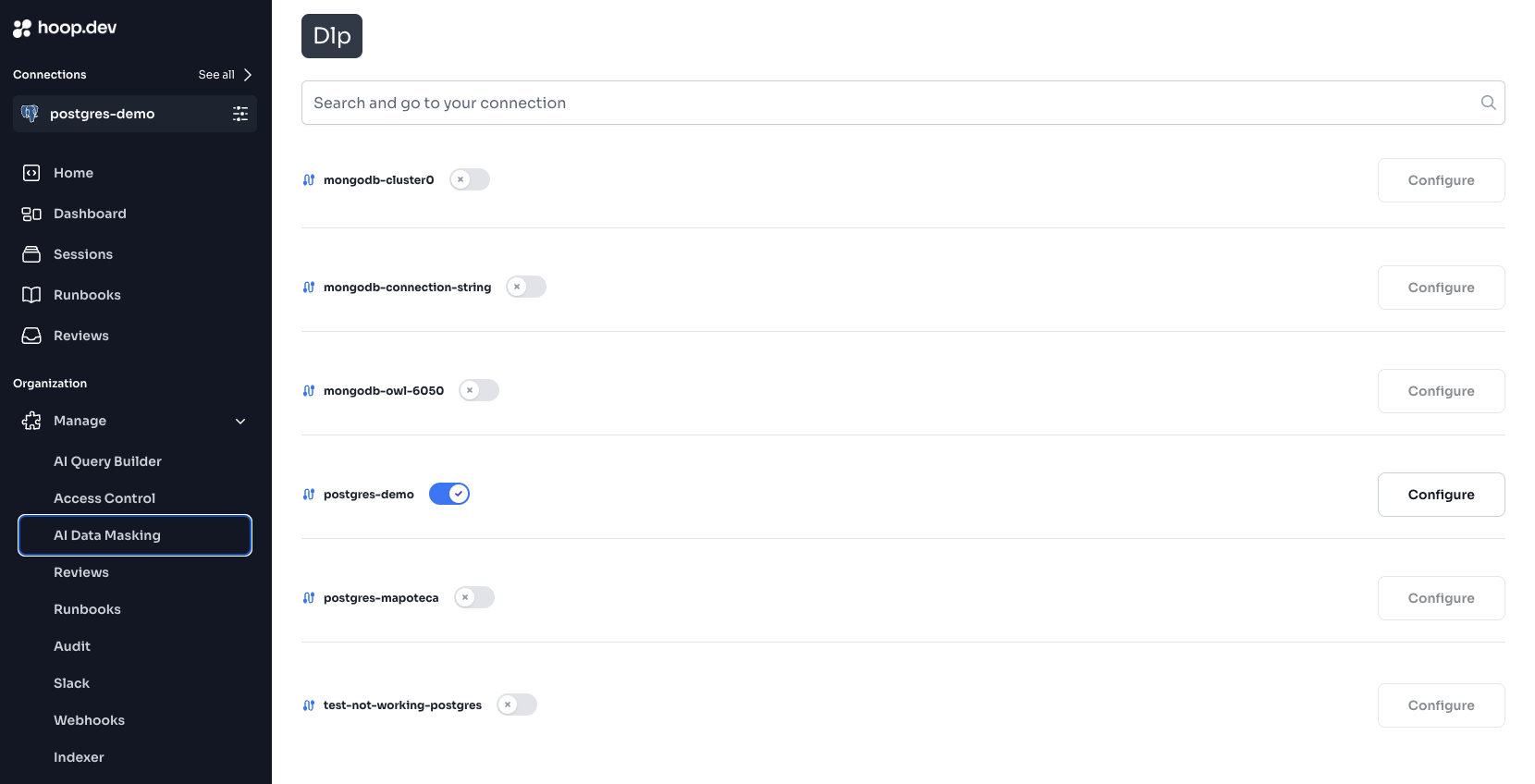Click Configure button for postgres-demo
This screenshot has height=784, width=1535.
(1441, 495)
